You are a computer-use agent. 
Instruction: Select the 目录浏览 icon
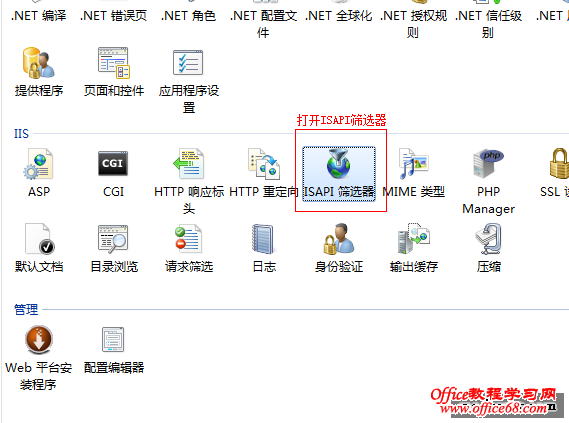(x=113, y=239)
